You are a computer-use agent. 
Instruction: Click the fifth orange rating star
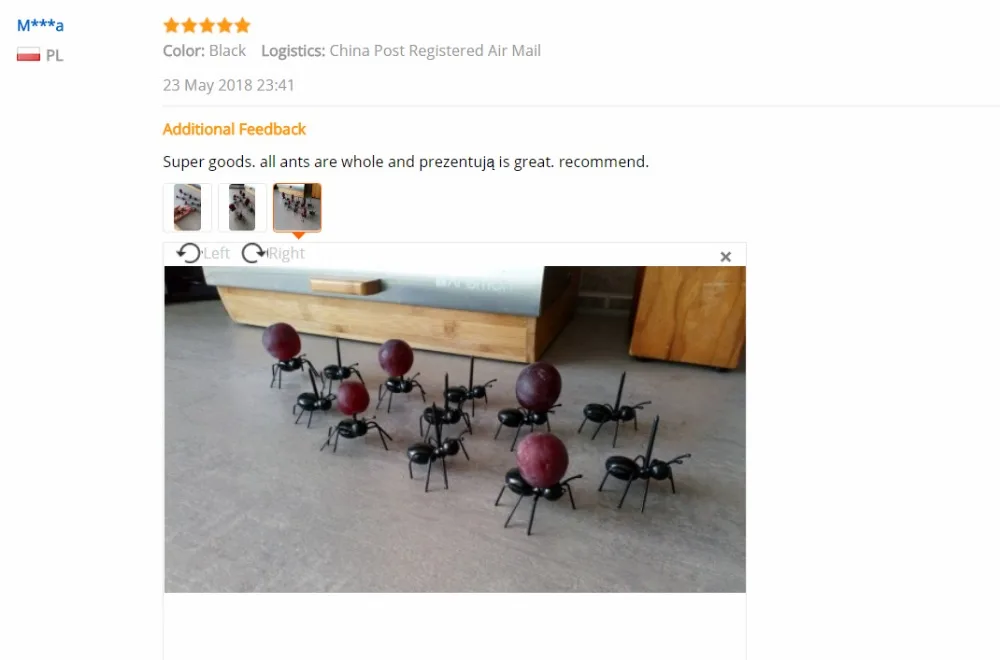242,26
